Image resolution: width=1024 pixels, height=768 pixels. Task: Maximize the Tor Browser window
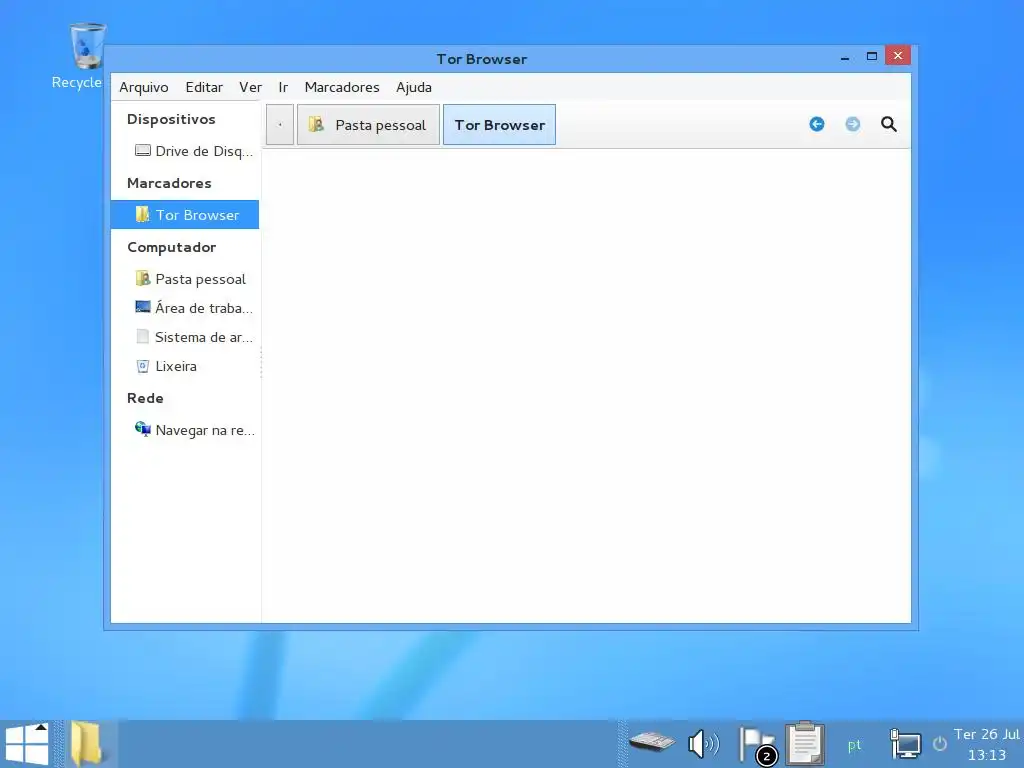[x=871, y=56]
